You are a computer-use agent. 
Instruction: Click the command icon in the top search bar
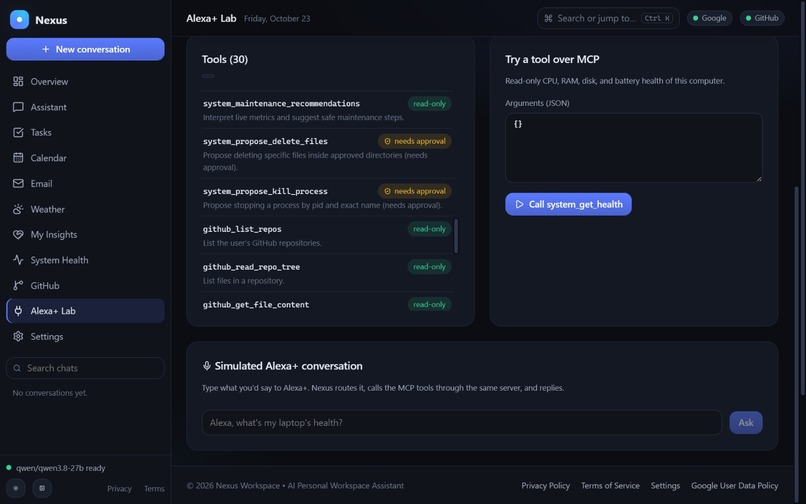tap(548, 19)
